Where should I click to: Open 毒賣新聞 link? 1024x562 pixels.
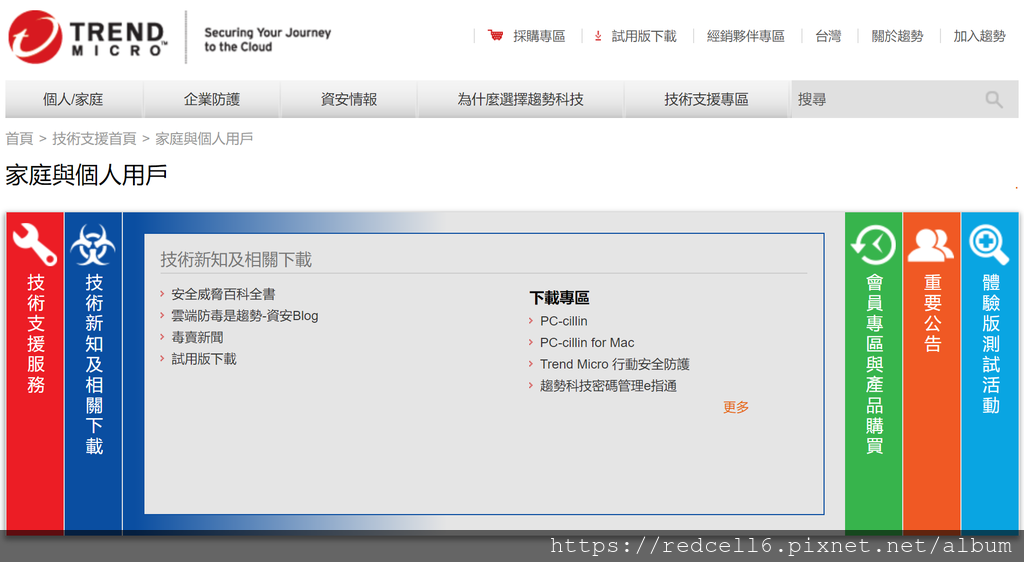(197, 337)
